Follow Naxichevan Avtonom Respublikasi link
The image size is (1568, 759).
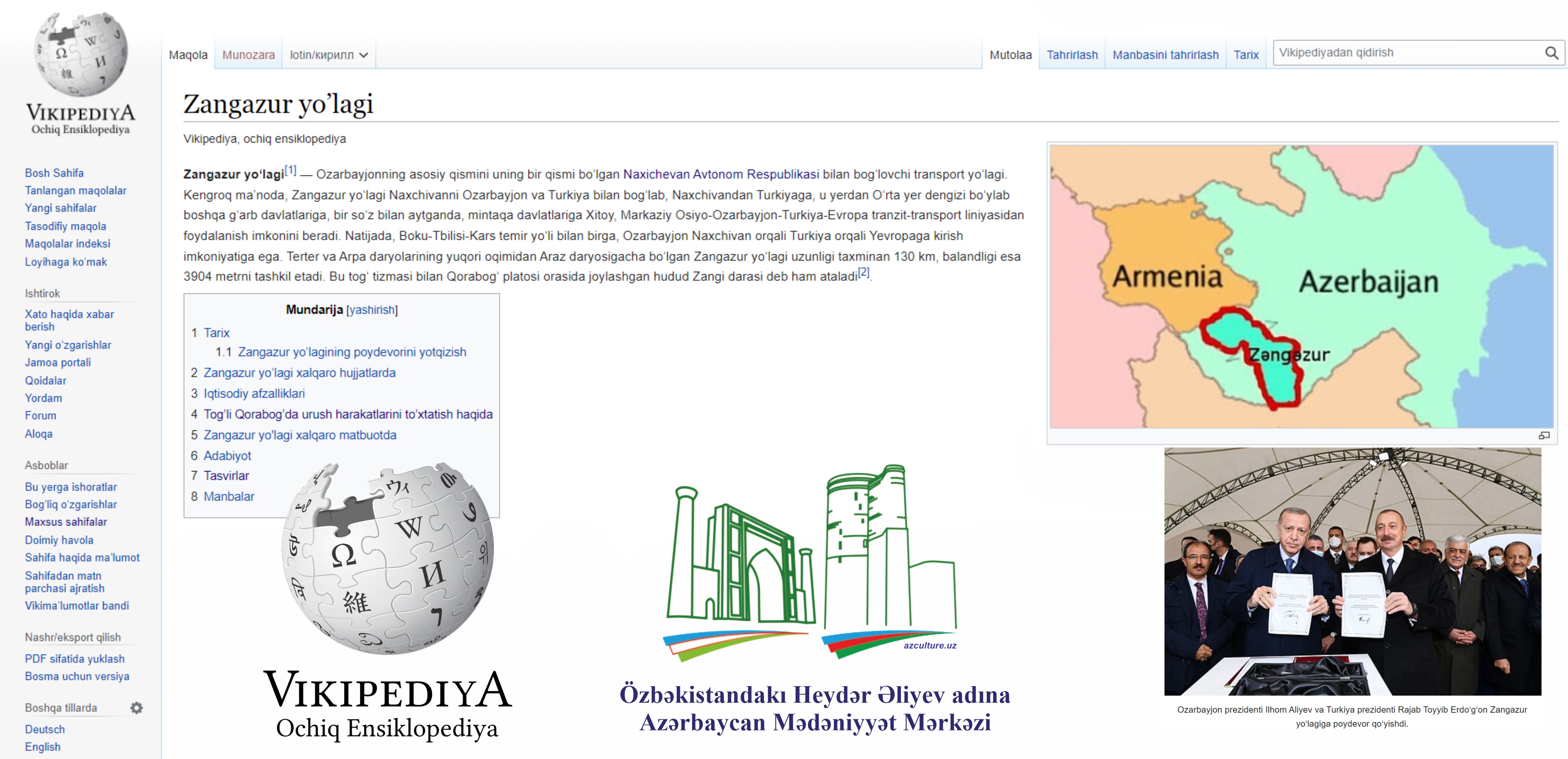tap(721, 174)
